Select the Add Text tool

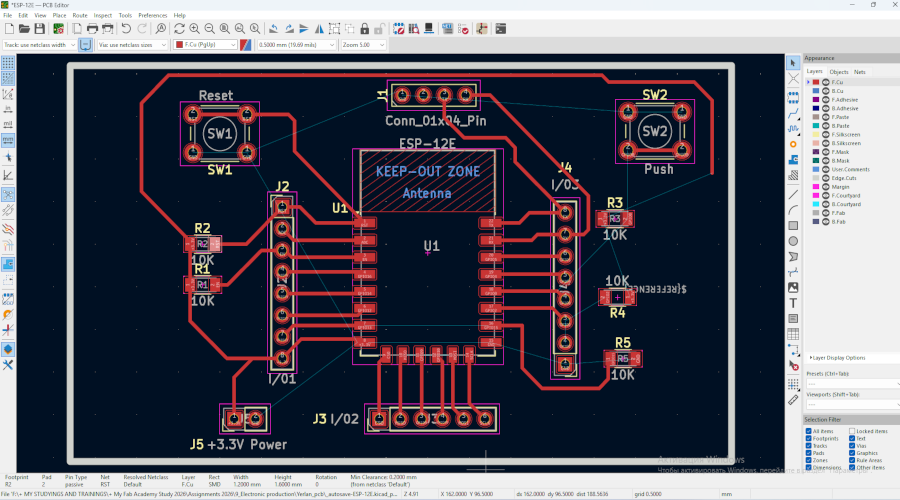(x=793, y=303)
